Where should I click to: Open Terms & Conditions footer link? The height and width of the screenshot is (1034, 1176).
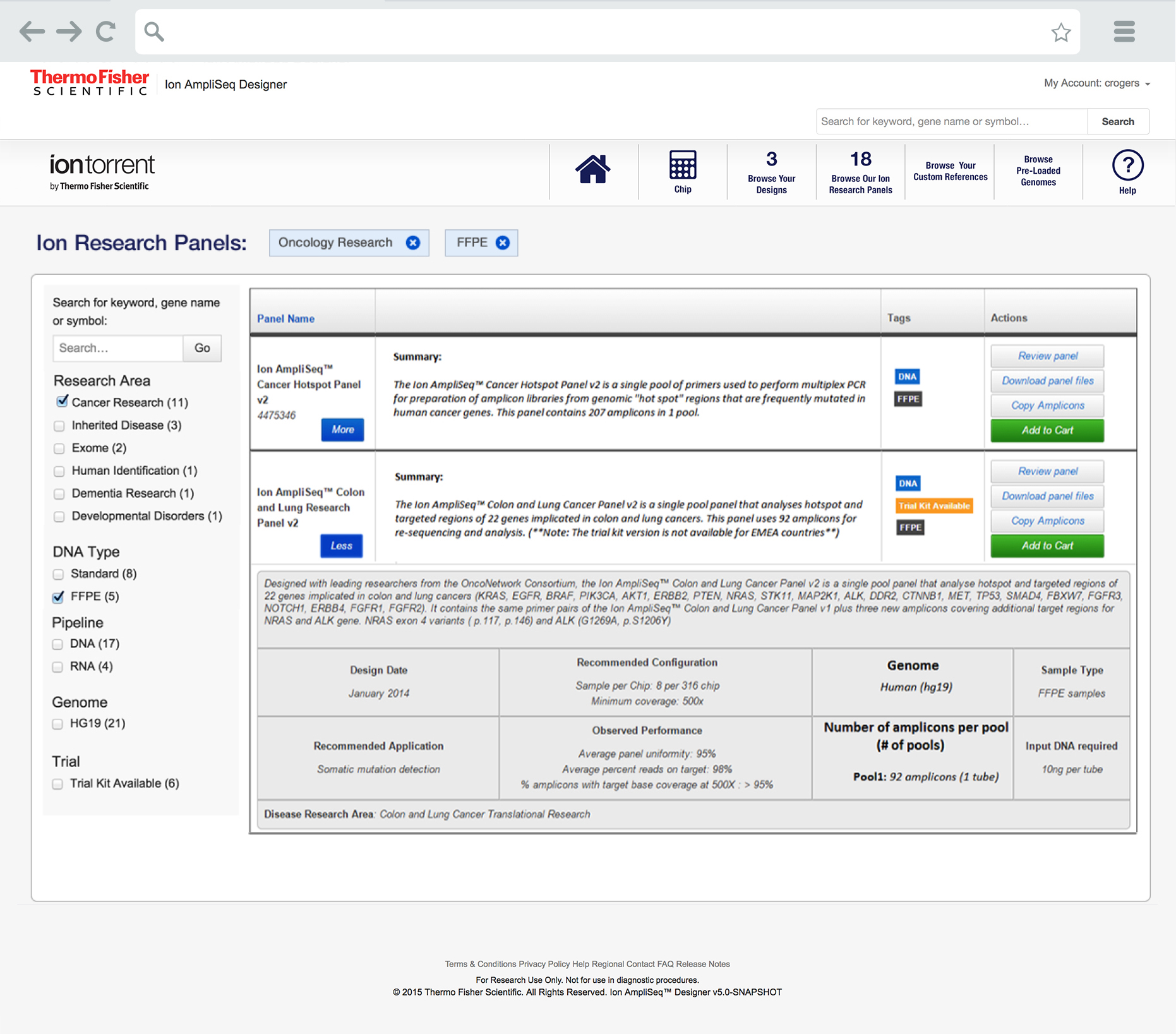click(480, 964)
